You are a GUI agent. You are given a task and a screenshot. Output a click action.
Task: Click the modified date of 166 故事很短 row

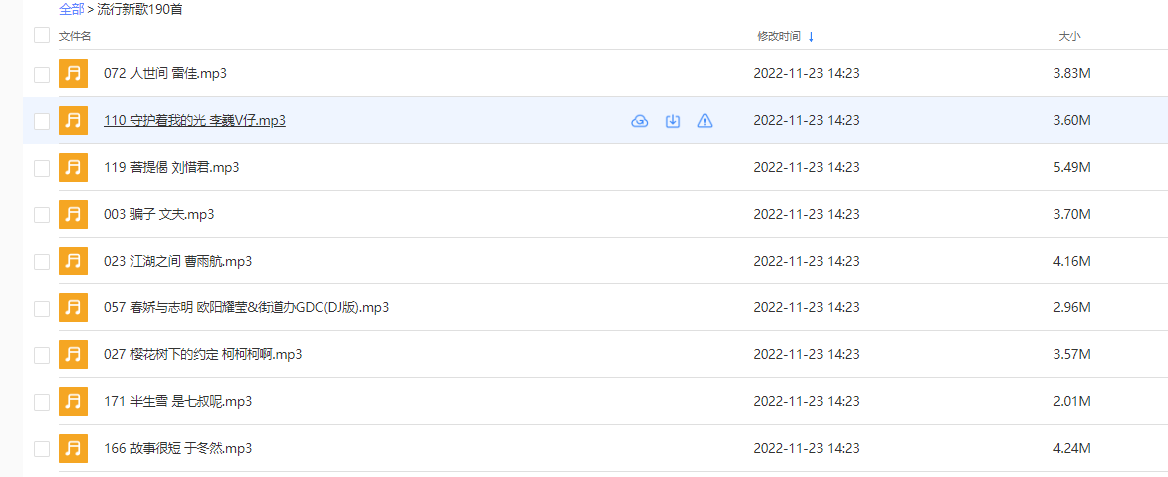pyautogui.click(x=807, y=449)
